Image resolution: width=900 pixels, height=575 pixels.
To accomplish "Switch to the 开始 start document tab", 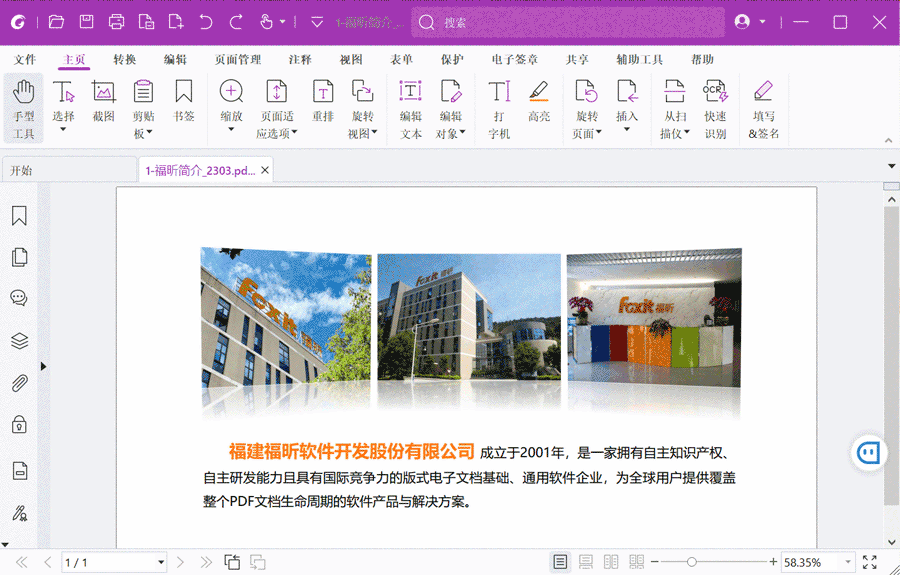I will 69,170.
